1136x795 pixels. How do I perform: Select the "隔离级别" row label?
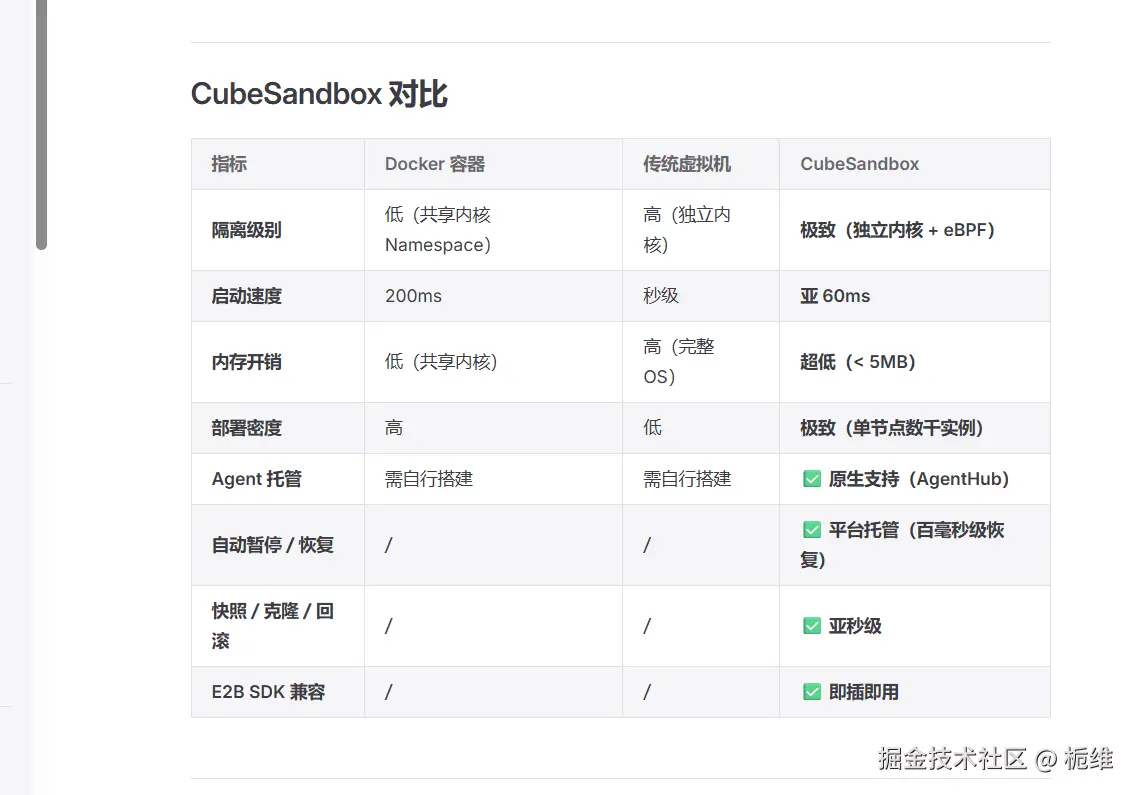click(246, 230)
